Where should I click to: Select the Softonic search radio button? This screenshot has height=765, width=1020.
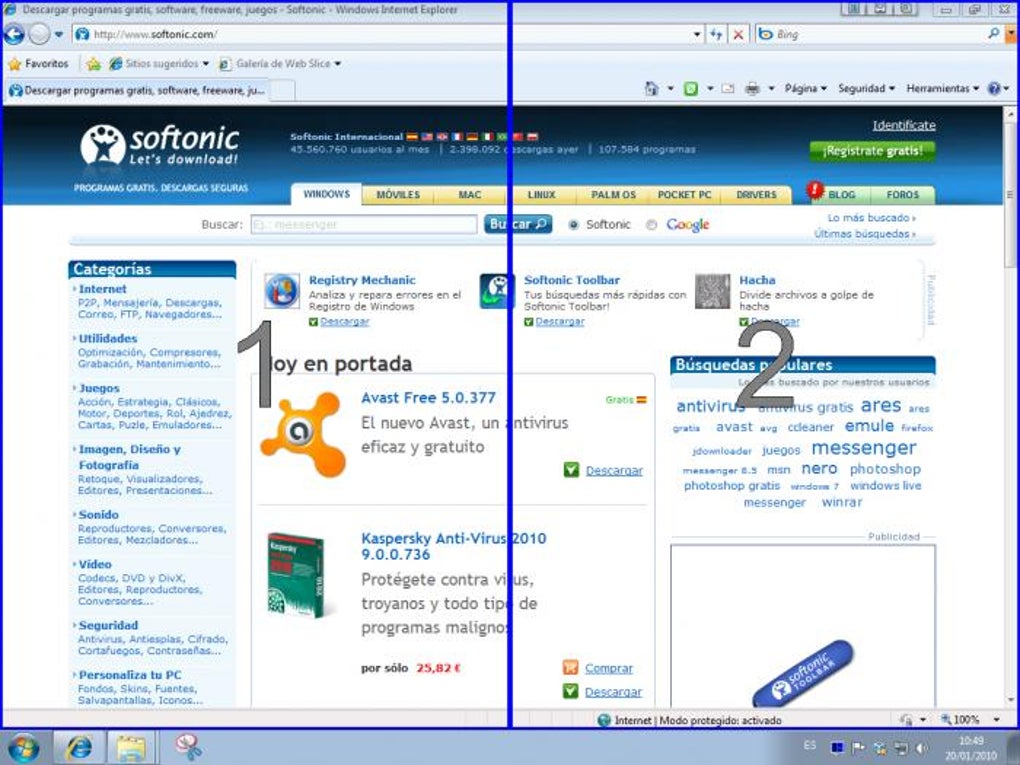[x=573, y=225]
